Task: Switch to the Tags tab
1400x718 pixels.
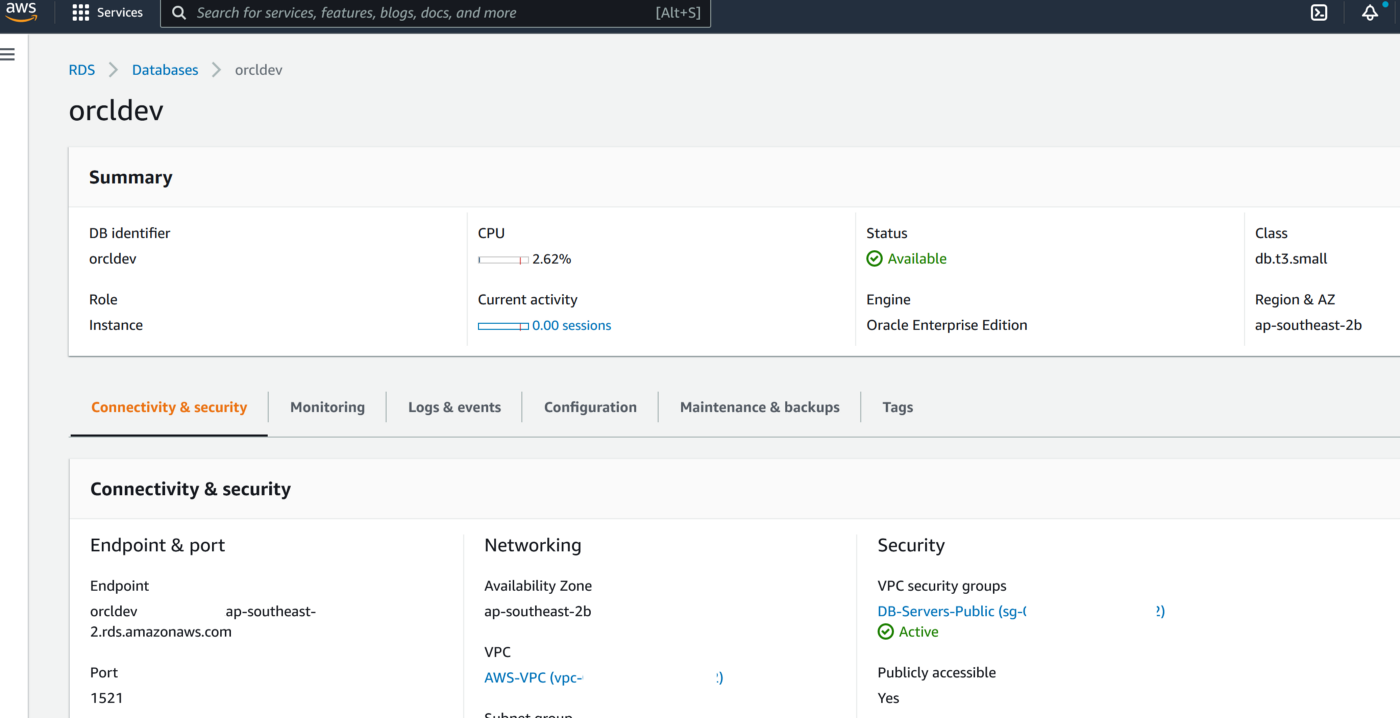Action: (x=897, y=407)
